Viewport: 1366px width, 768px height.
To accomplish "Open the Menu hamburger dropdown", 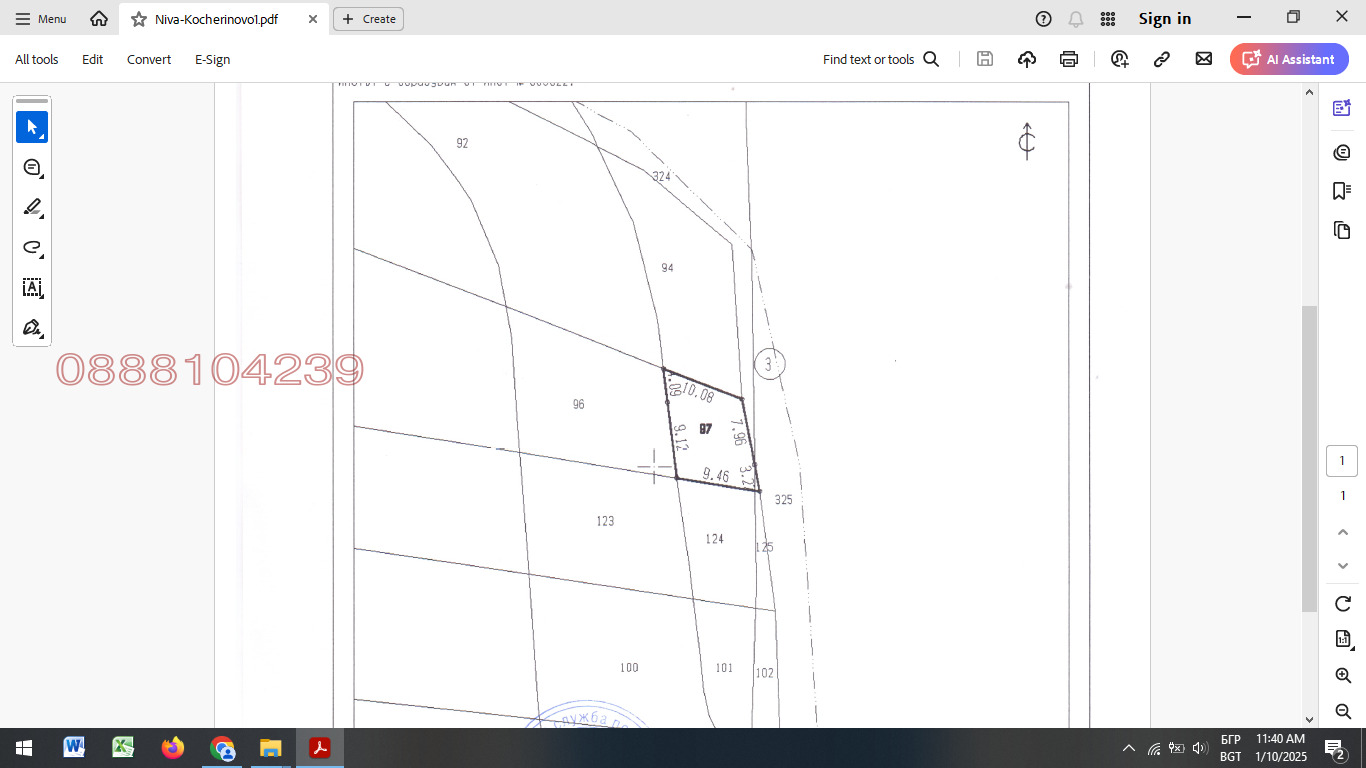I will (41, 19).
